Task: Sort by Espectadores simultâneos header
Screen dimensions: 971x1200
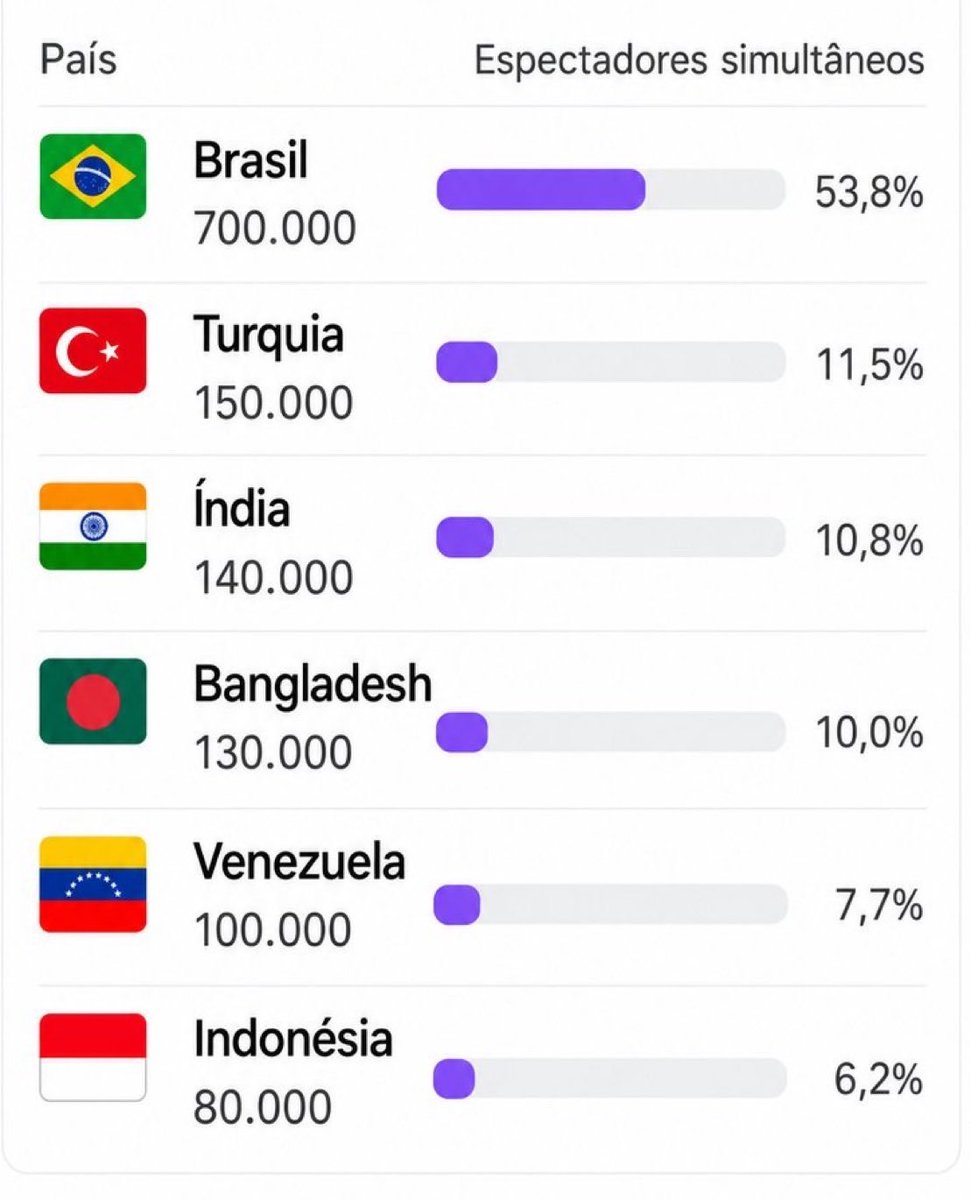Action: pos(699,60)
